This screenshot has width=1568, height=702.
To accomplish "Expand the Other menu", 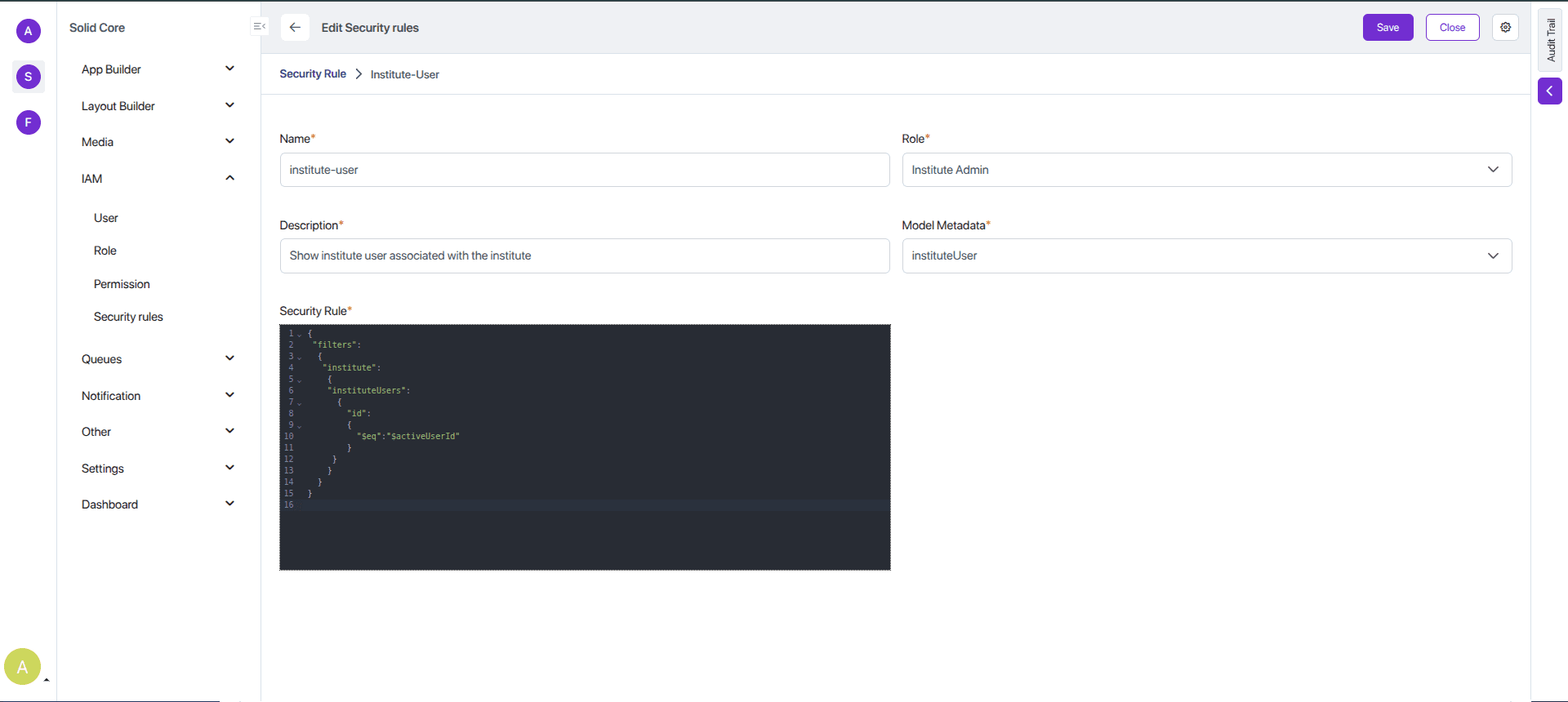I will (x=158, y=432).
